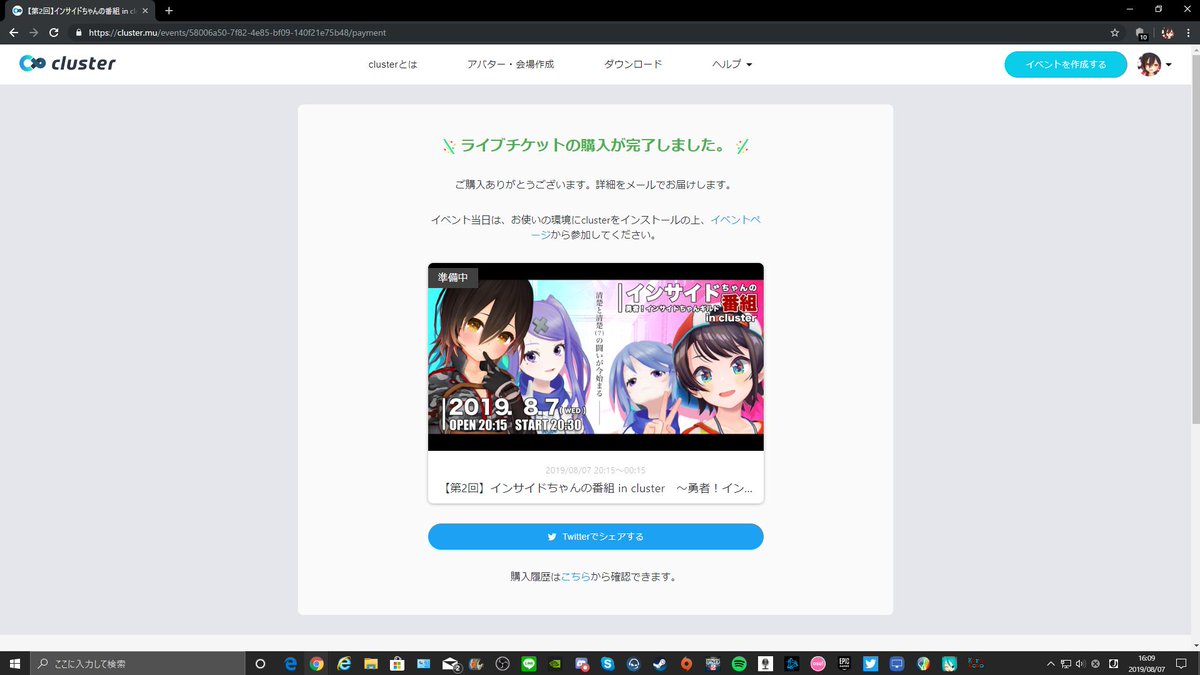The width and height of the screenshot is (1200, 675).
Task: Open purchase history via the こちら link
Action: [x=575, y=576]
